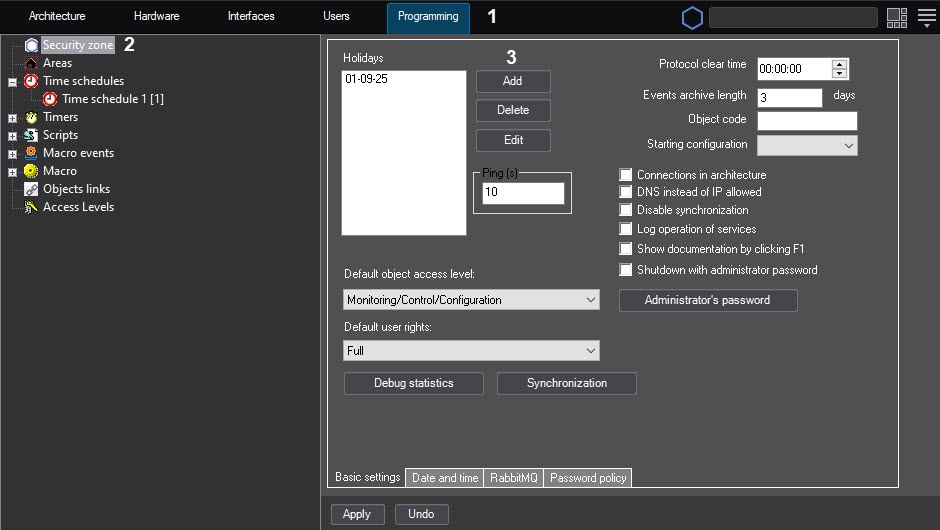940x530 pixels.
Task: Click the Scripts icon in the tree
Action: [31, 135]
